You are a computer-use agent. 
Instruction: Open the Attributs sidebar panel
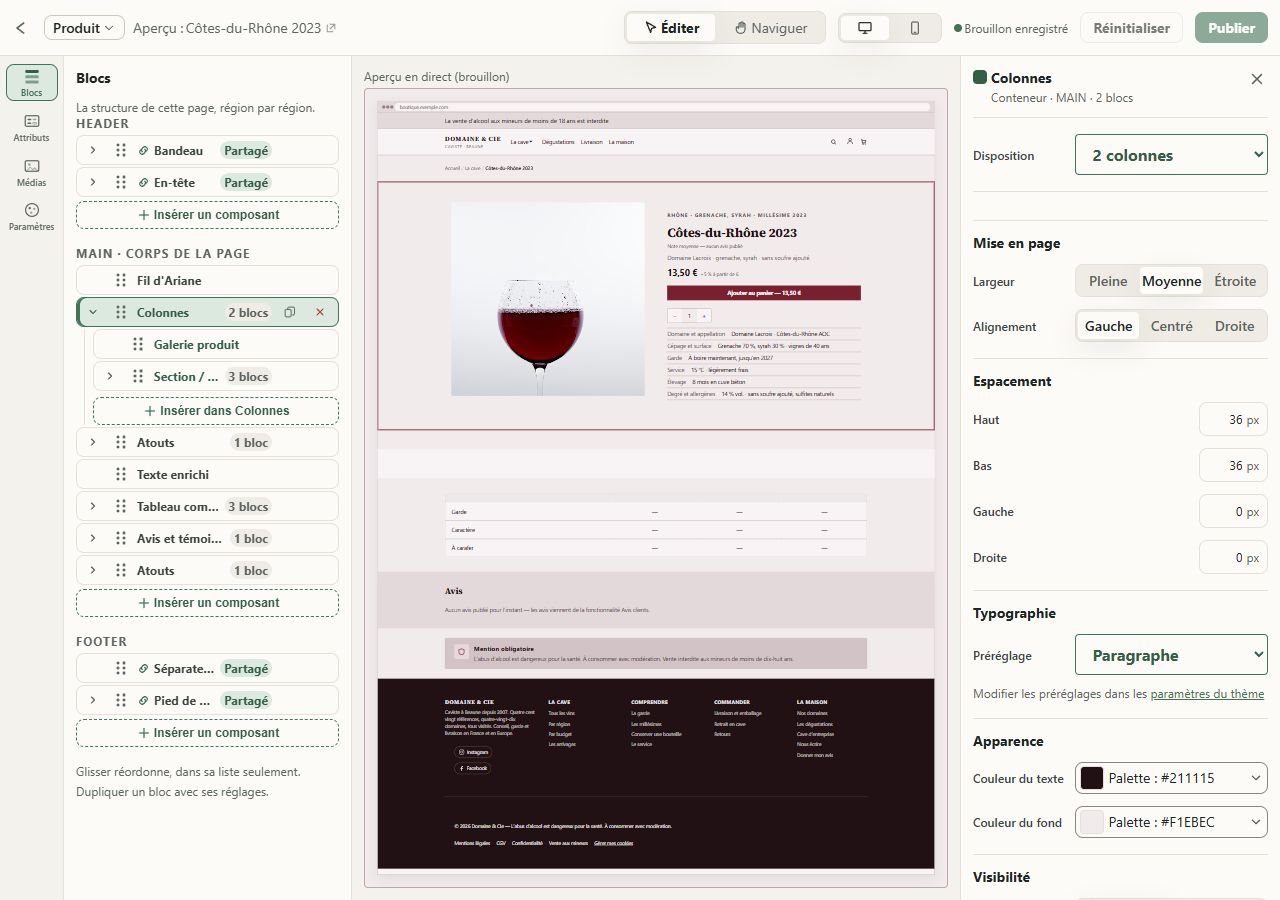pos(32,127)
